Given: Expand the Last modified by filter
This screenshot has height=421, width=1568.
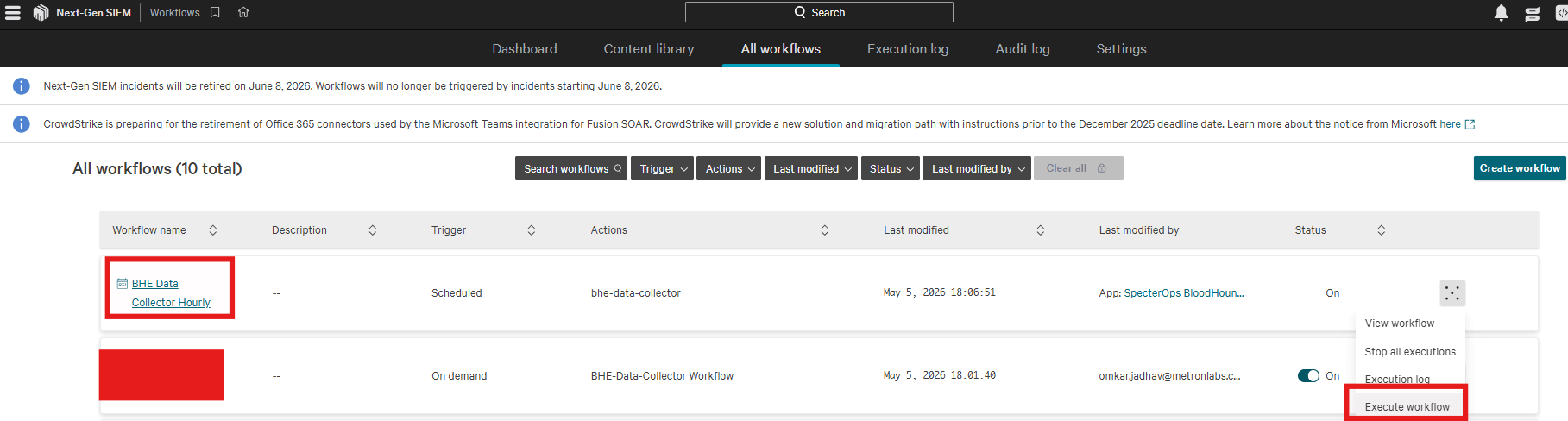Looking at the screenshot, I should click(977, 168).
